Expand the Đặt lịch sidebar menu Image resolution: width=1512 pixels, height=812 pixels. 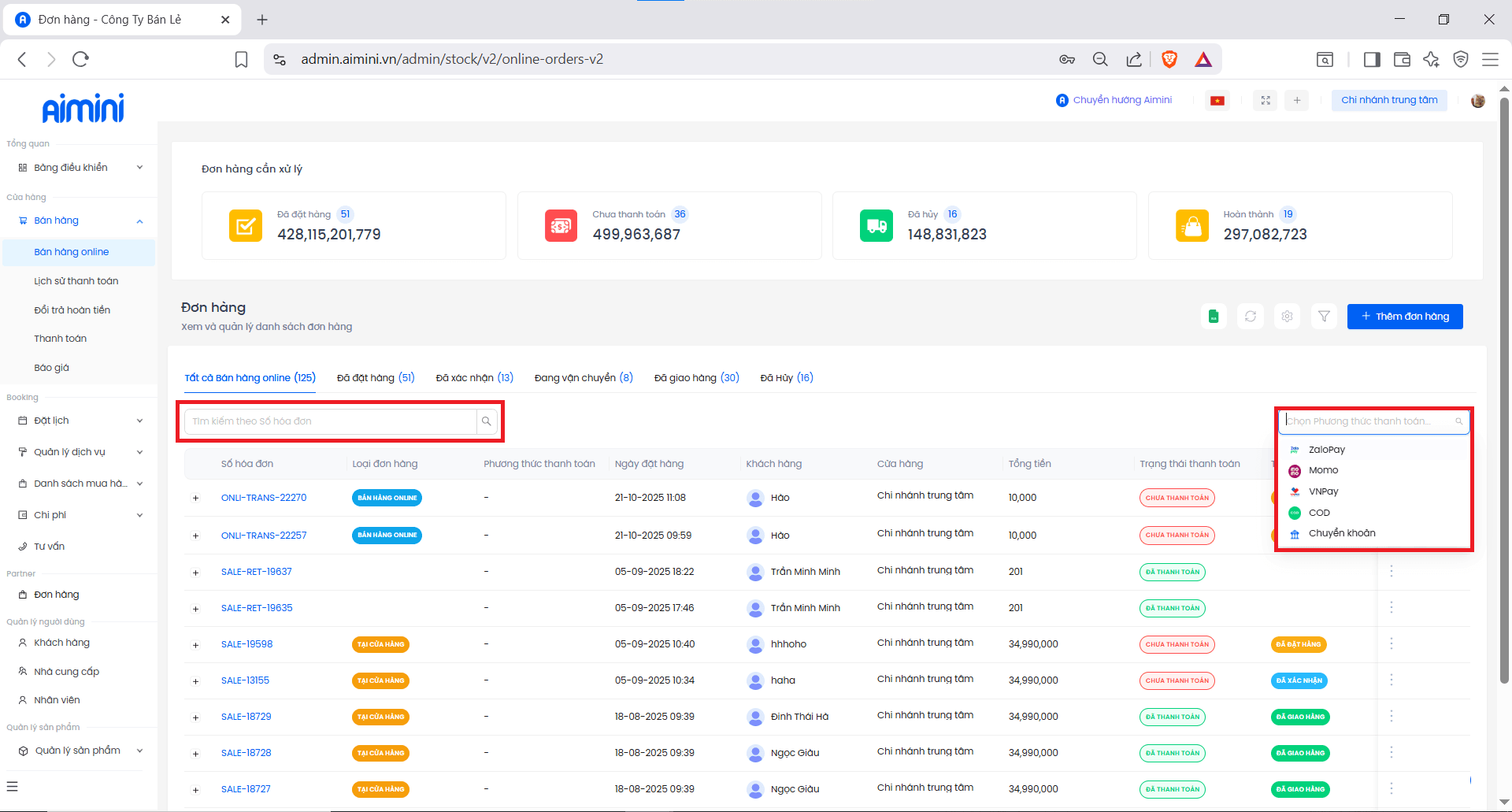click(x=139, y=421)
